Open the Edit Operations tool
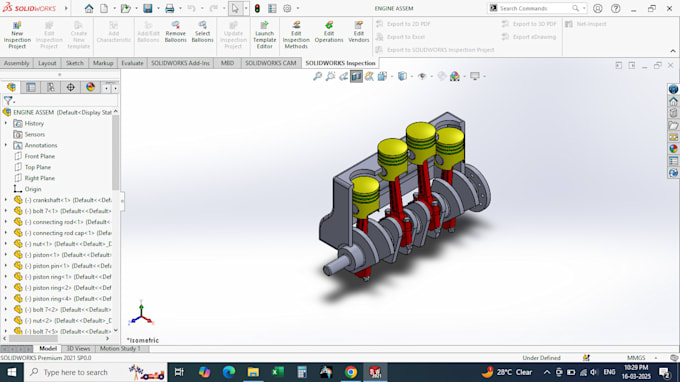Image resolution: width=680 pixels, height=382 pixels. [x=329, y=32]
